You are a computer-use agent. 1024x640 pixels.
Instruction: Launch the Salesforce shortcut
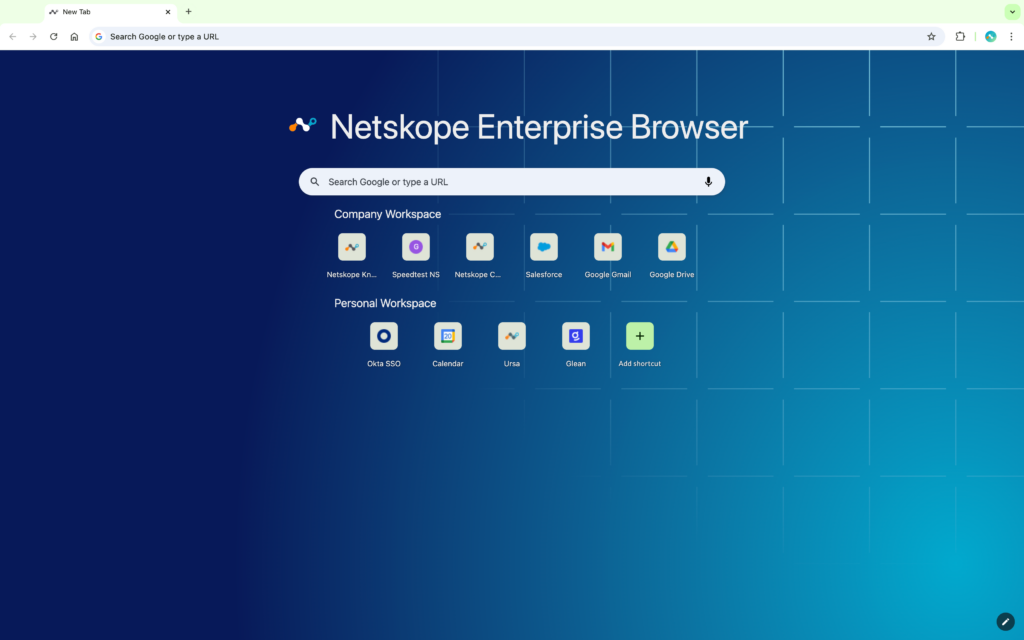point(543,248)
